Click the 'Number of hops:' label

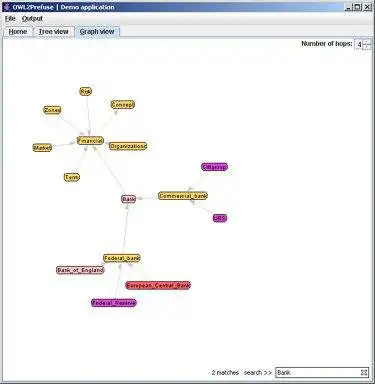coord(327,44)
